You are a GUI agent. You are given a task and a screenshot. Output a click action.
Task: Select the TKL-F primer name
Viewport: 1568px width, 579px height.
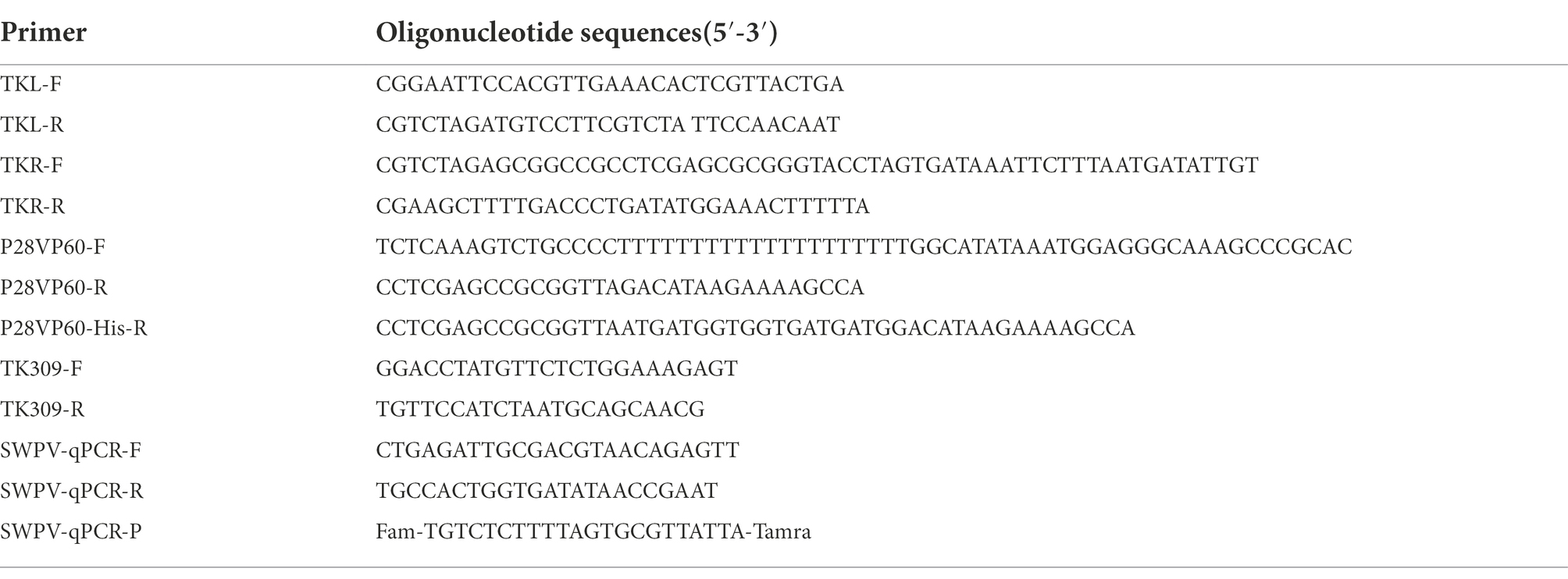[x=31, y=84]
